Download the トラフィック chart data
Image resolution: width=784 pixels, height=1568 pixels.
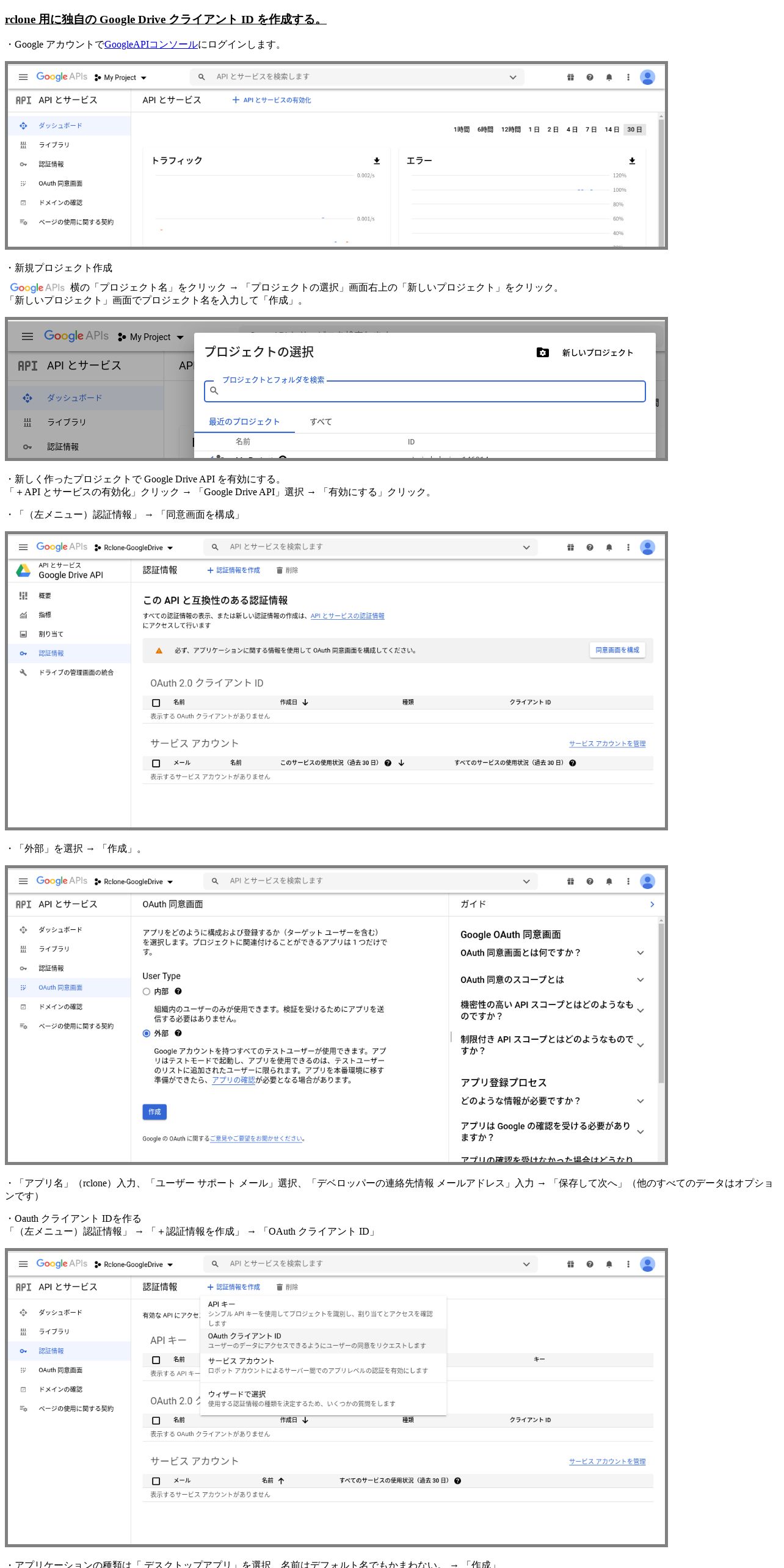(377, 161)
